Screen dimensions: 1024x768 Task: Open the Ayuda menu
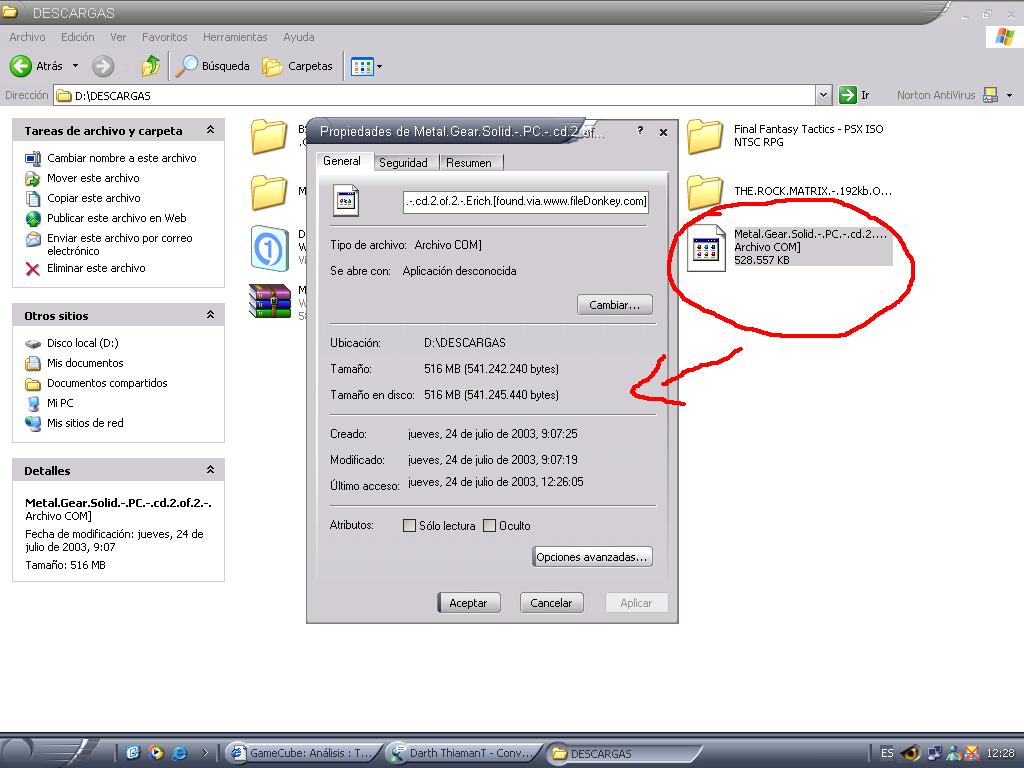(299, 37)
